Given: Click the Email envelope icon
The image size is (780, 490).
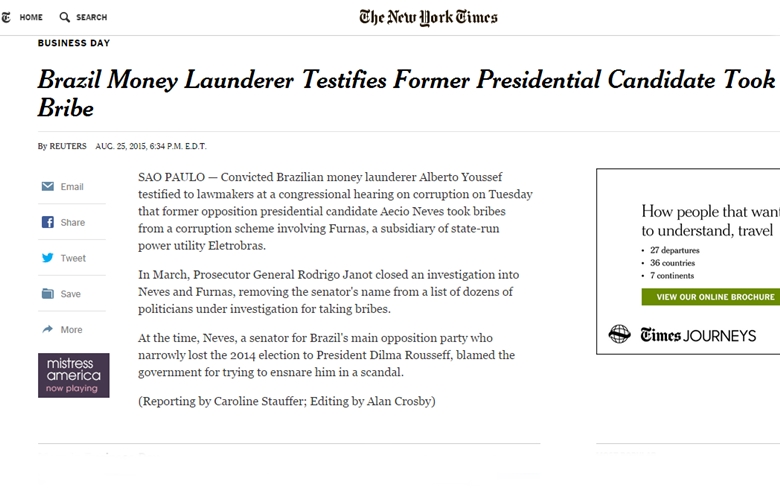Looking at the screenshot, I should tap(47, 187).
